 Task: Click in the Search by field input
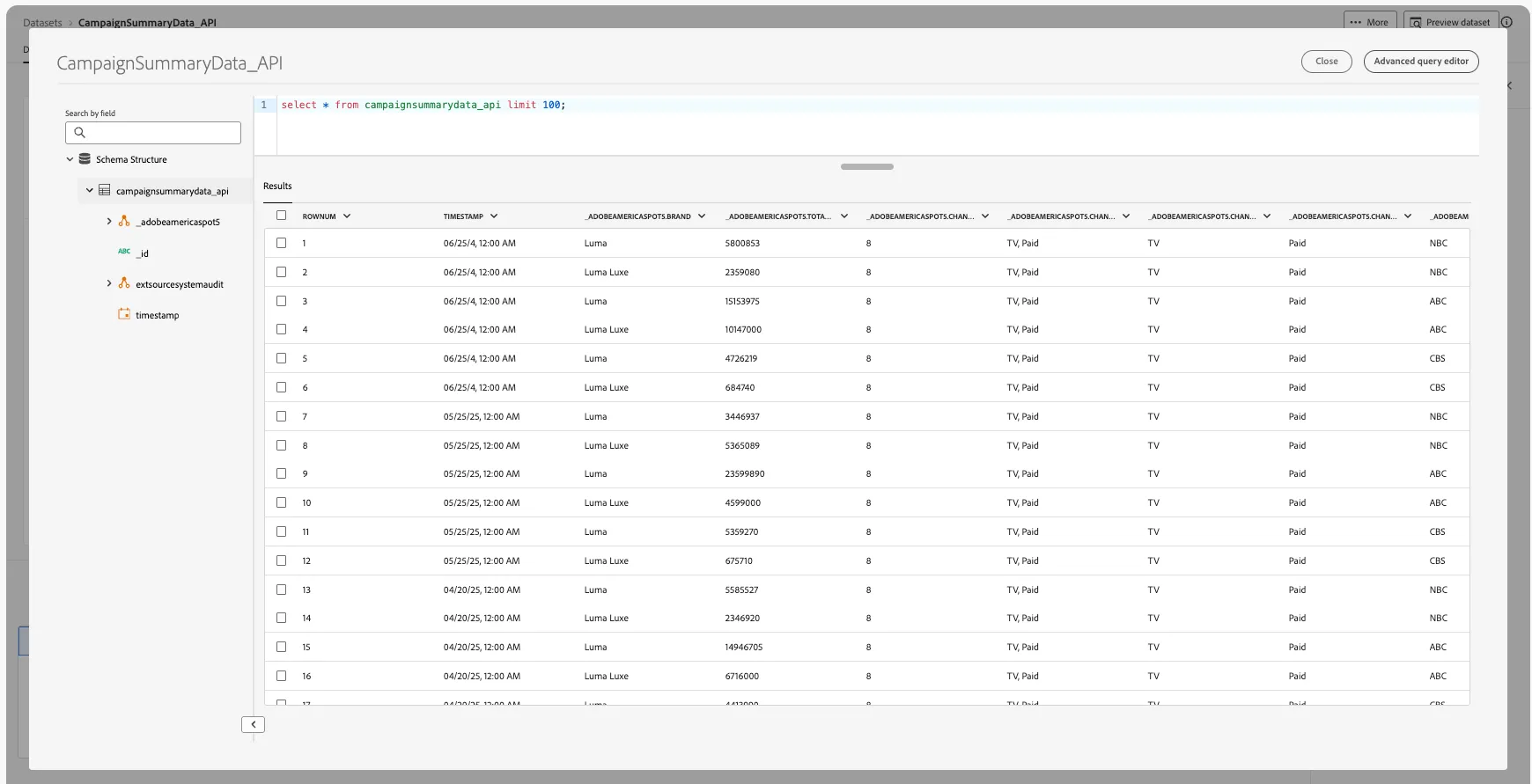click(153, 133)
